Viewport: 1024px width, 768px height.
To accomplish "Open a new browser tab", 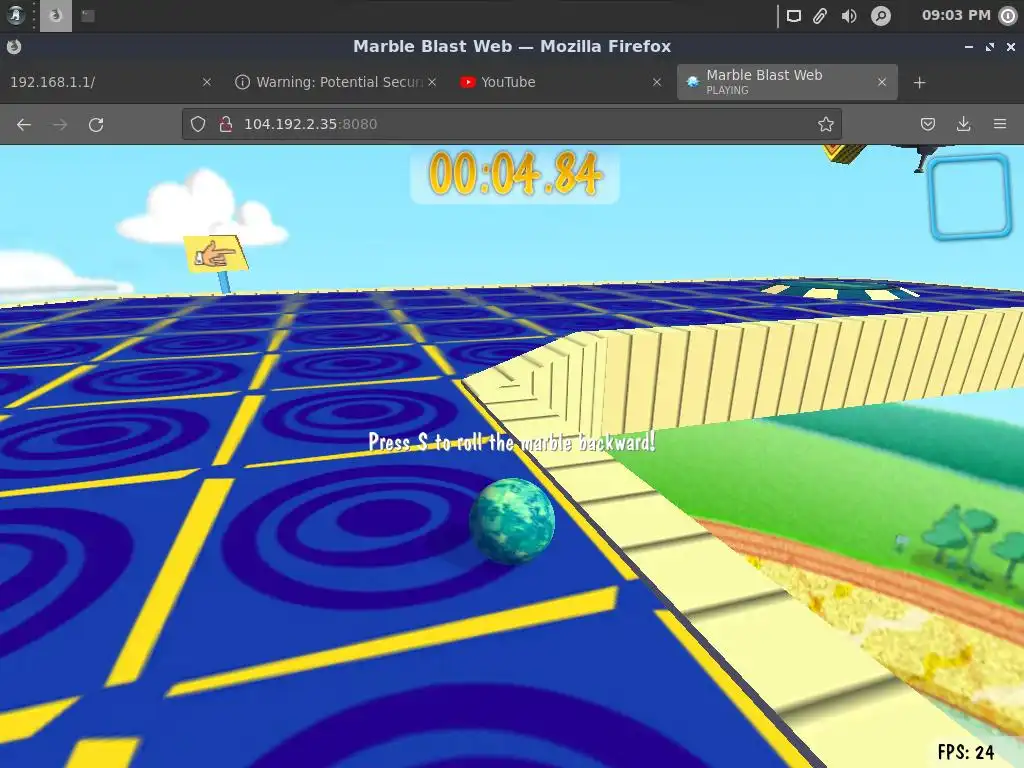I will (x=920, y=82).
